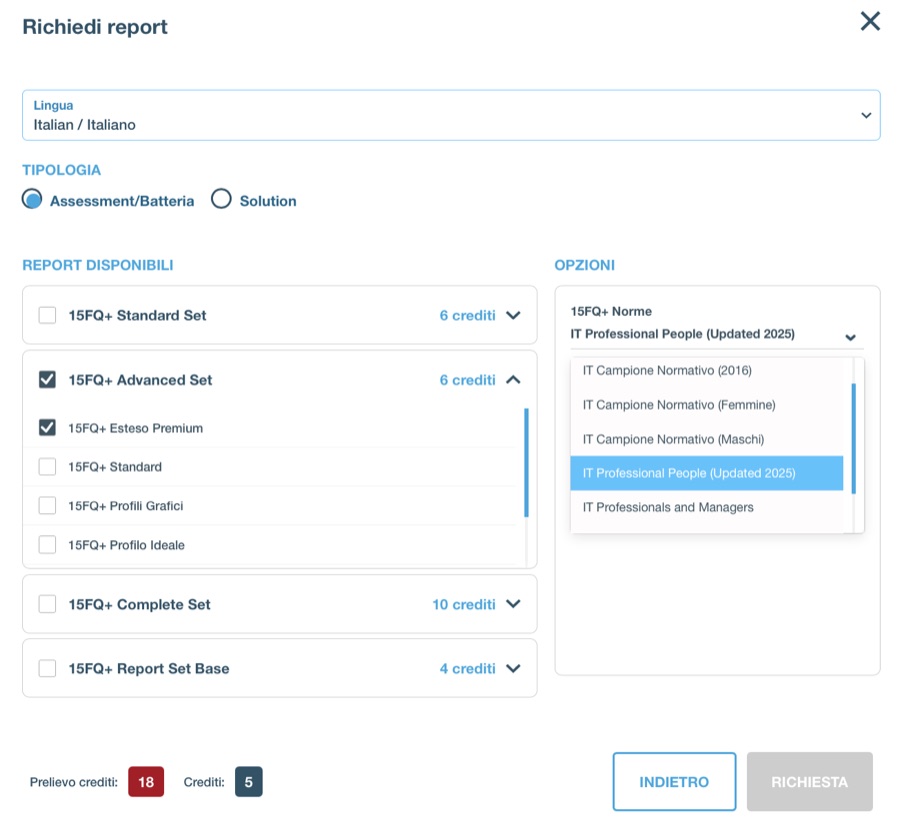Click the Advanced Set report list scrollbar
The image size is (900, 821).
point(526,463)
